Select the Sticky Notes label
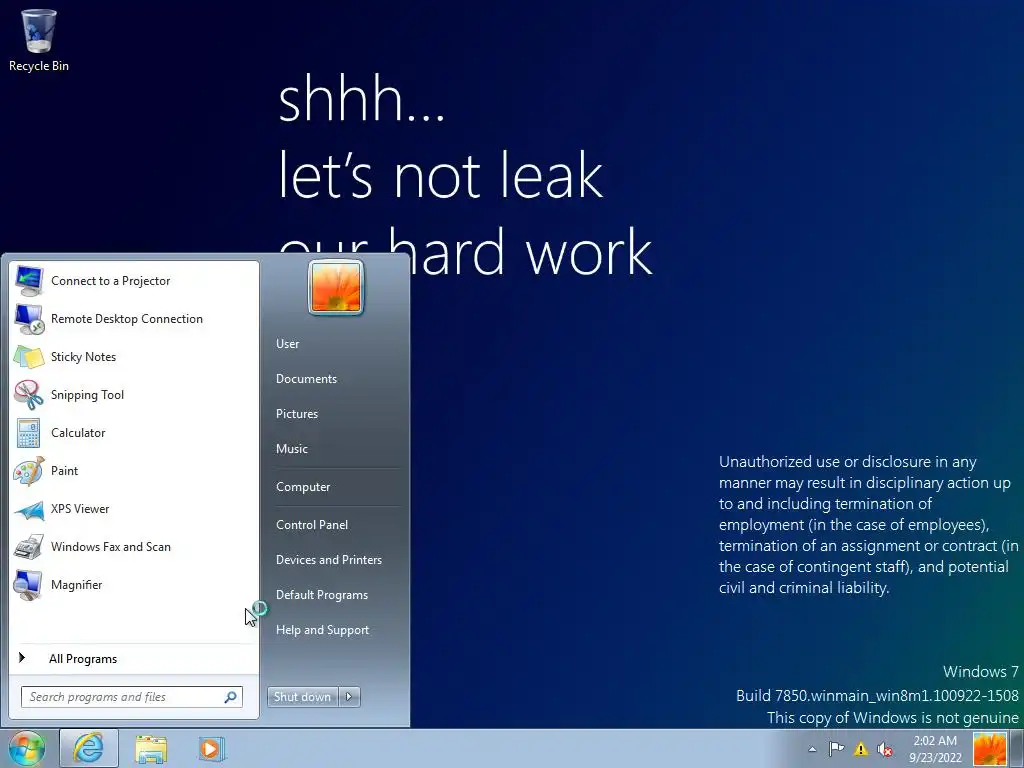This screenshot has width=1024, height=768. [84, 357]
